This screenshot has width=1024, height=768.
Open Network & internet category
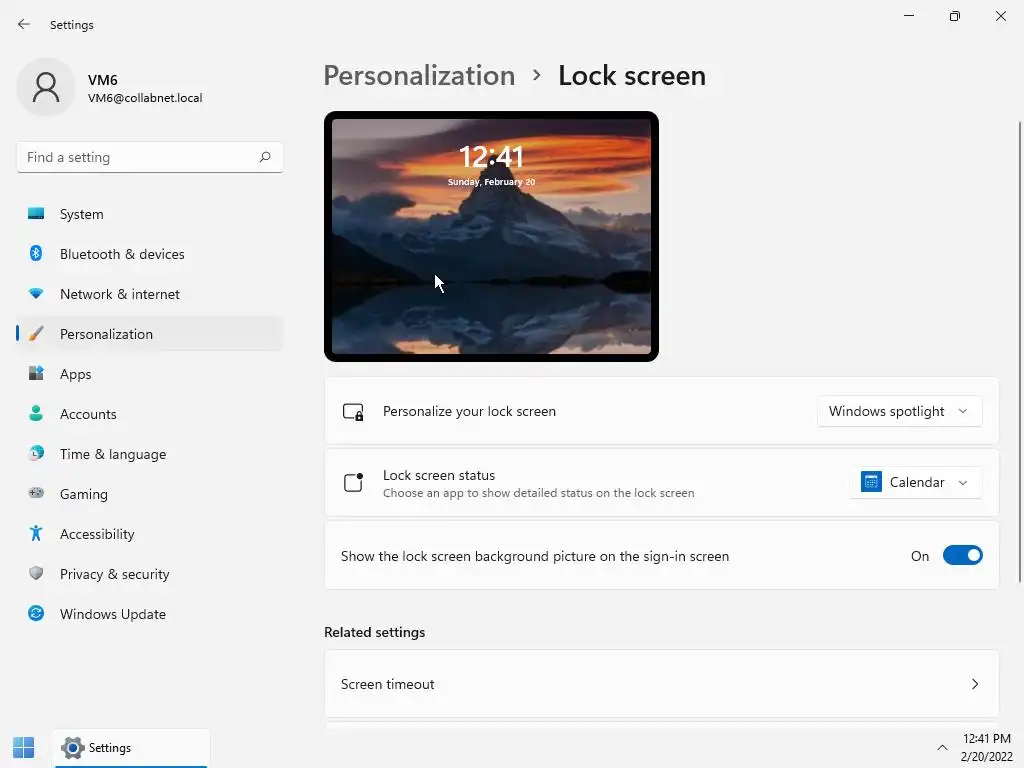(x=150, y=294)
